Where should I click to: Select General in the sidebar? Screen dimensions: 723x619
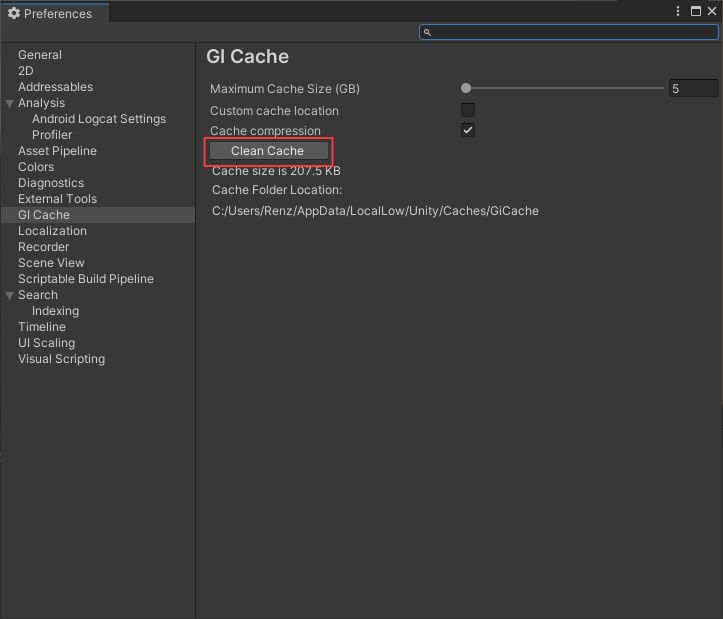click(40, 55)
